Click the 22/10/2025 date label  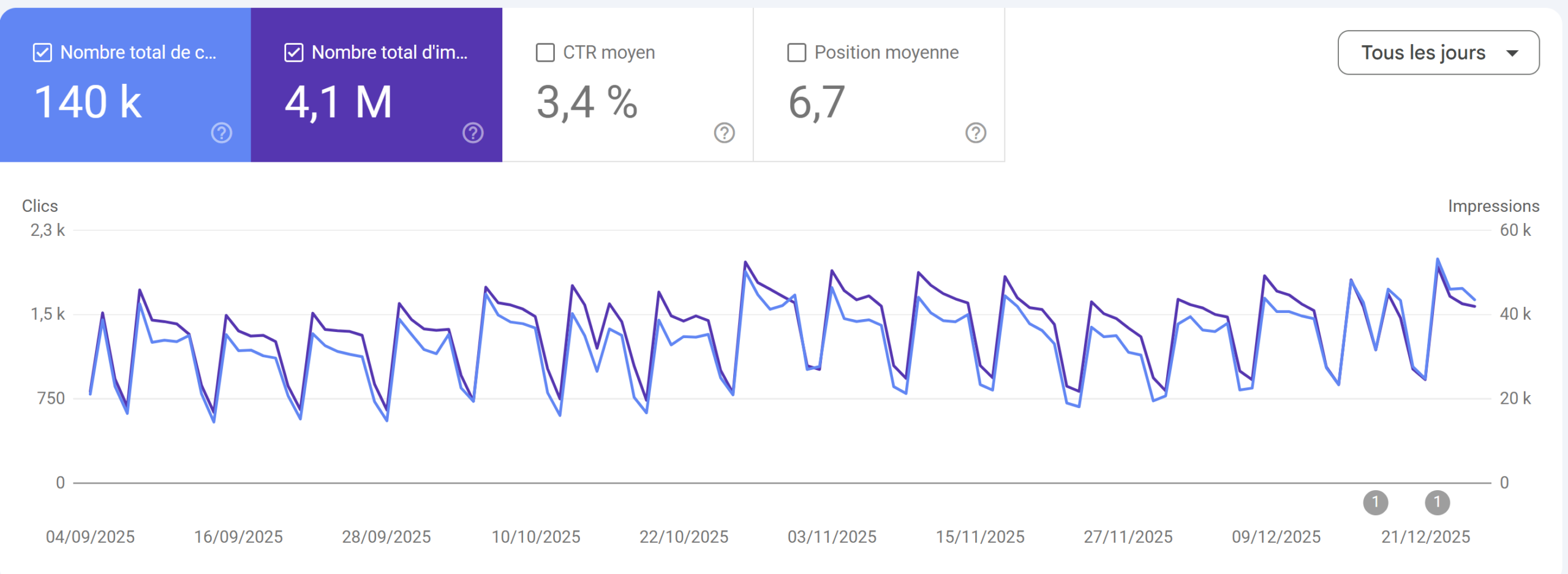(684, 537)
